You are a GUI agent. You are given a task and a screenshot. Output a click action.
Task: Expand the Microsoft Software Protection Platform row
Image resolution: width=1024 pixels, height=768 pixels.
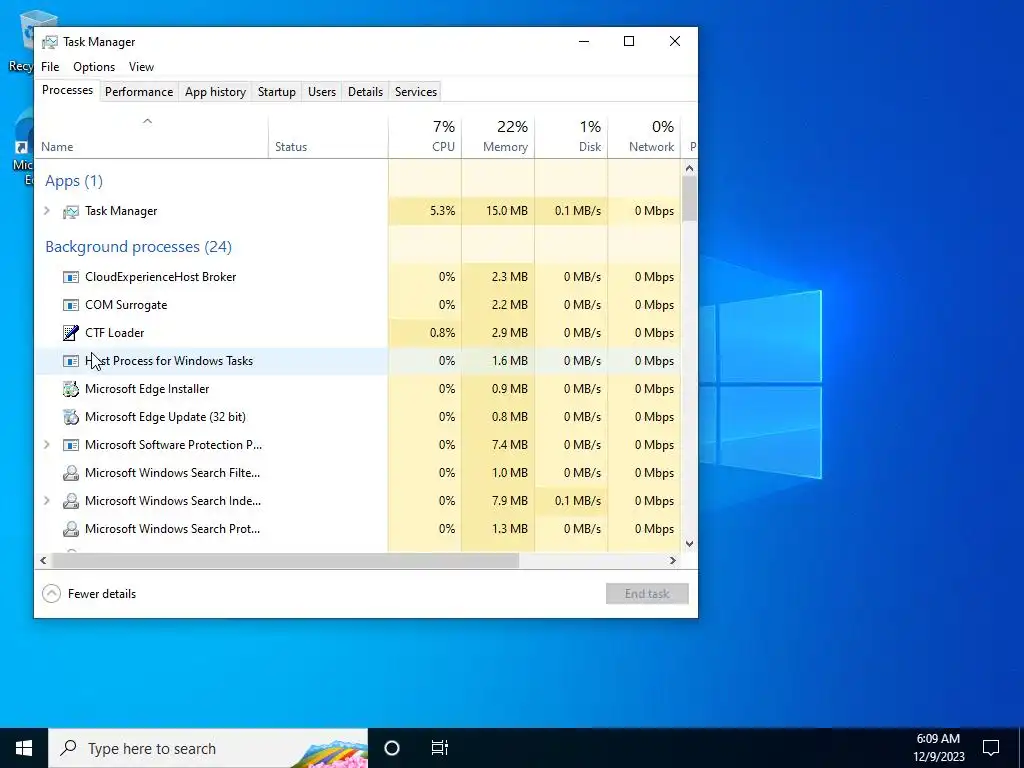pyautogui.click(x=47, y=445)
